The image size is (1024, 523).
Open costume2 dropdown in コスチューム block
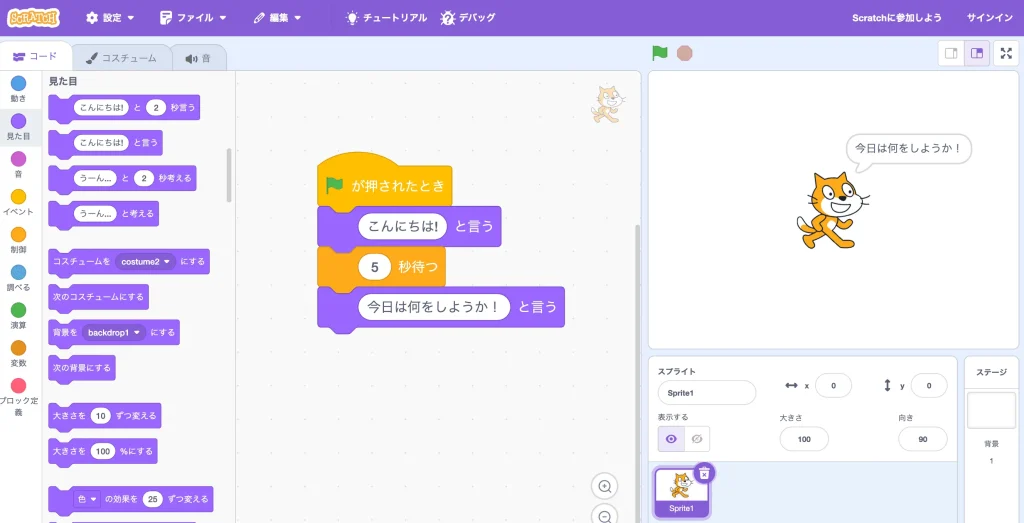coord(145,261)
